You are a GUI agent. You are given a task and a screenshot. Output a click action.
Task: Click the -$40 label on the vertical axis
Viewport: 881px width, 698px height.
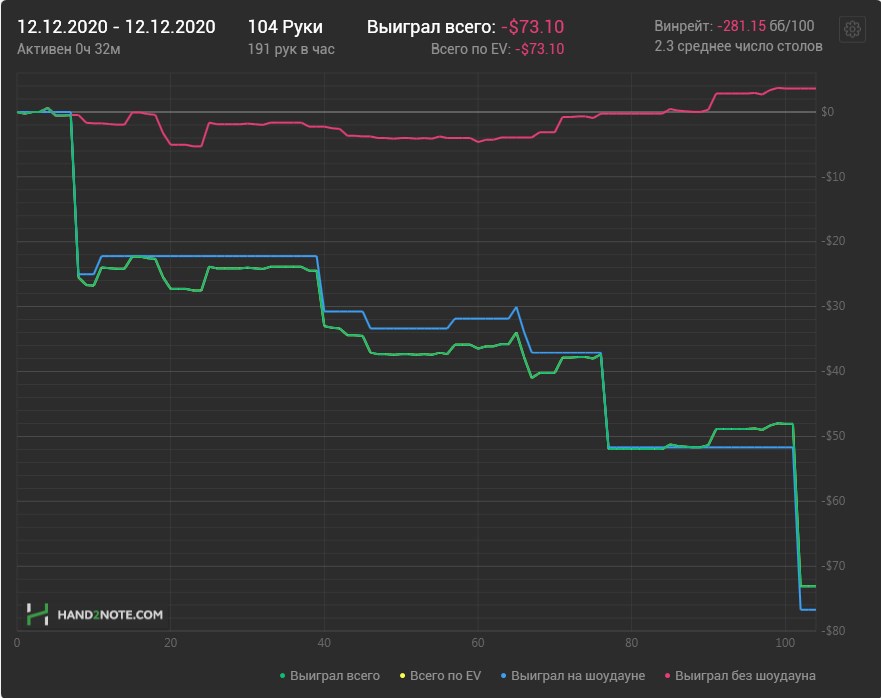coord(833,371)
